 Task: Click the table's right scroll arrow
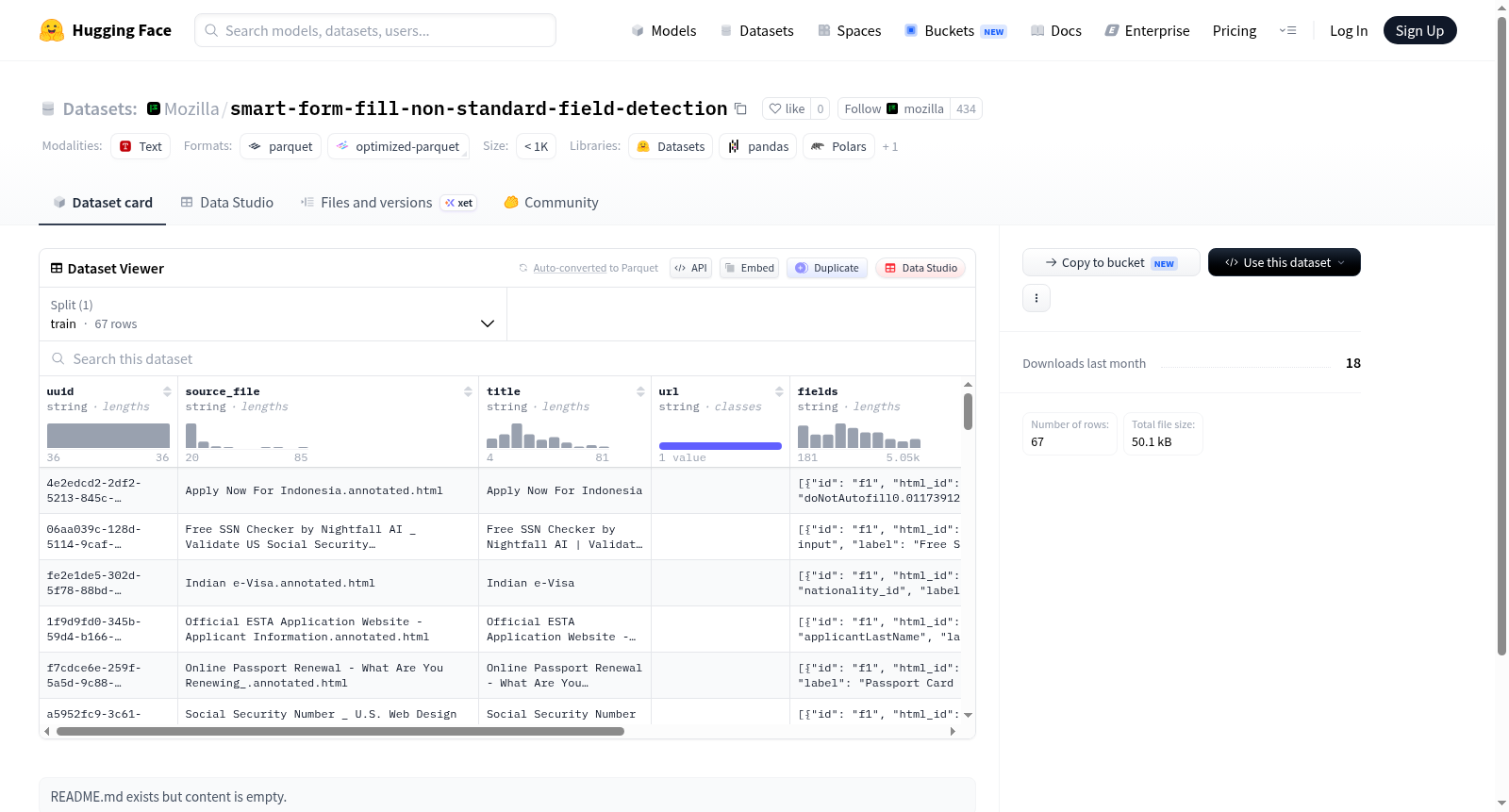(x=953, y=731)
